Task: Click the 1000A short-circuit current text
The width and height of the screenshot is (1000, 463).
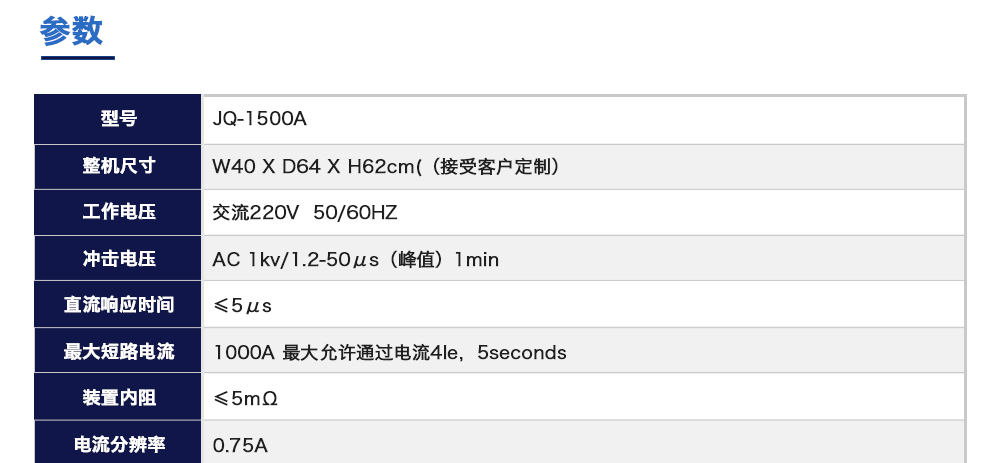Action: (243, 352)
